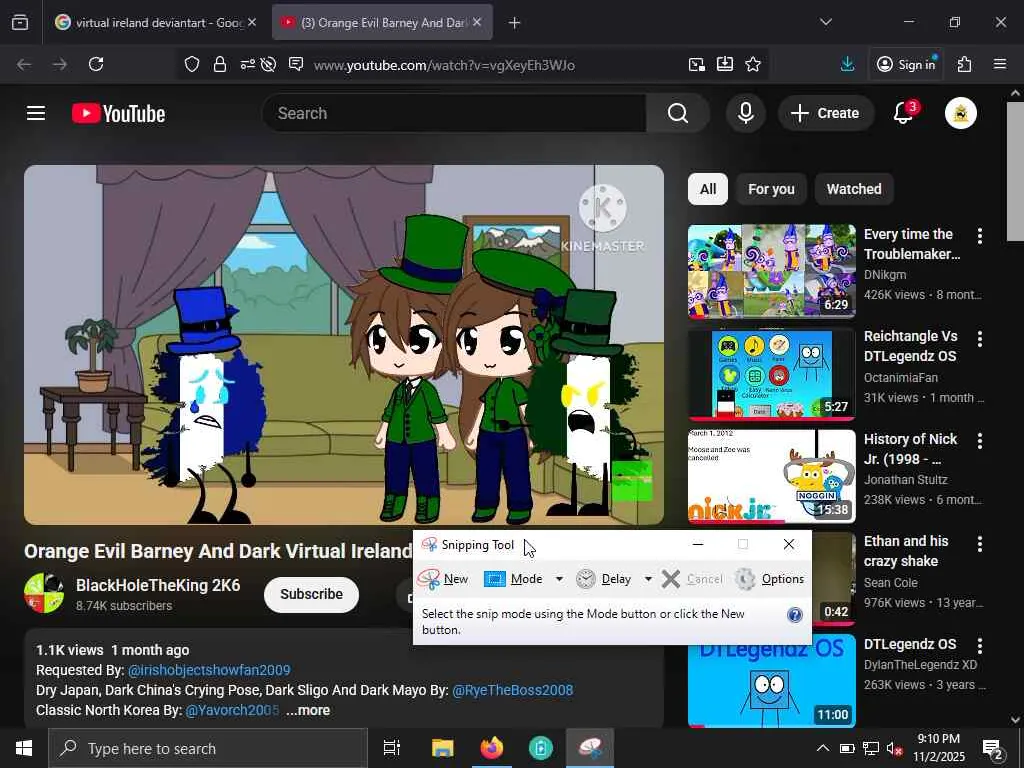Click the Firefox reload button

click(x=96, y=64)
